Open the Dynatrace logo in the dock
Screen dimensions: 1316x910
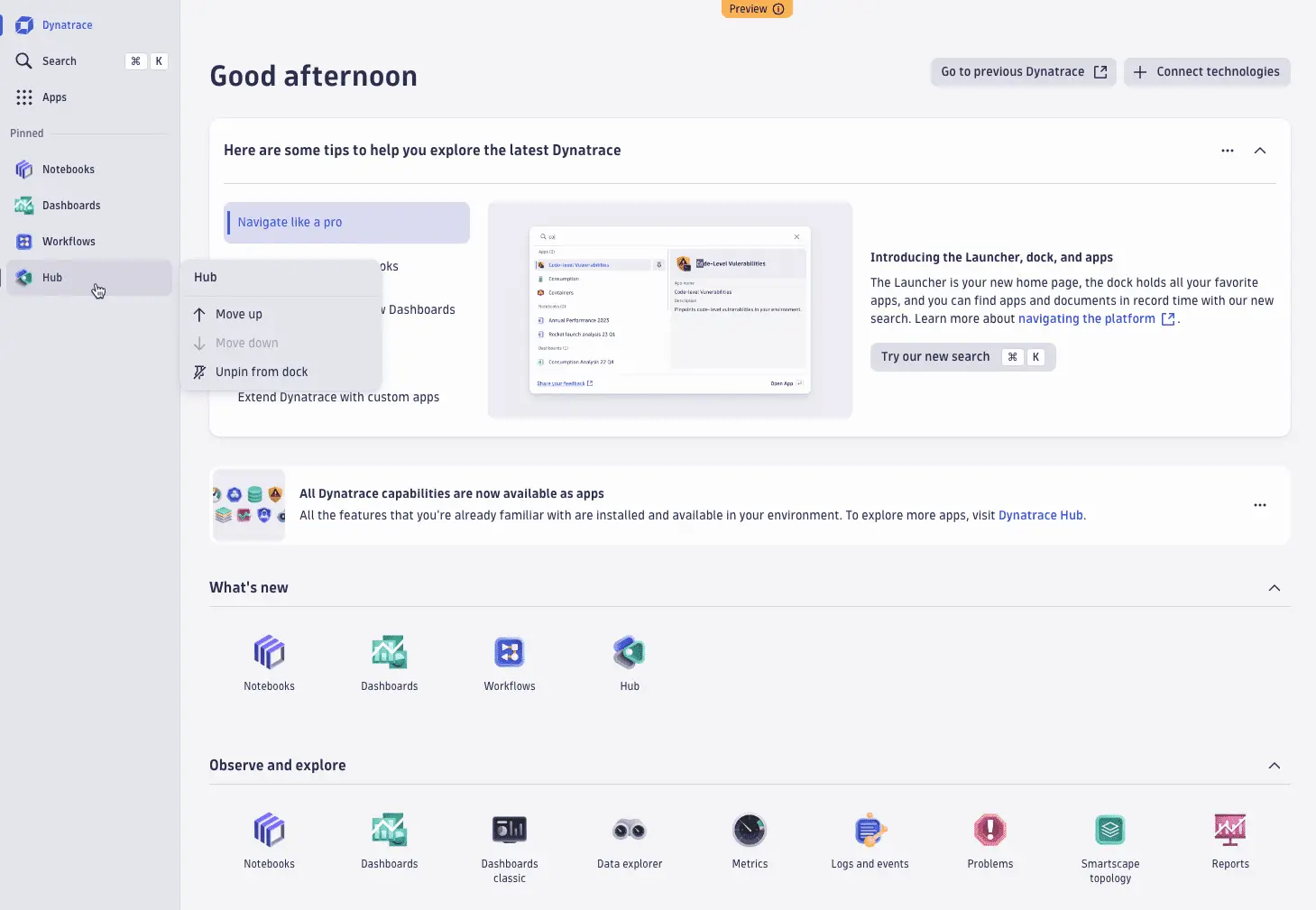[x=24, y=25]
